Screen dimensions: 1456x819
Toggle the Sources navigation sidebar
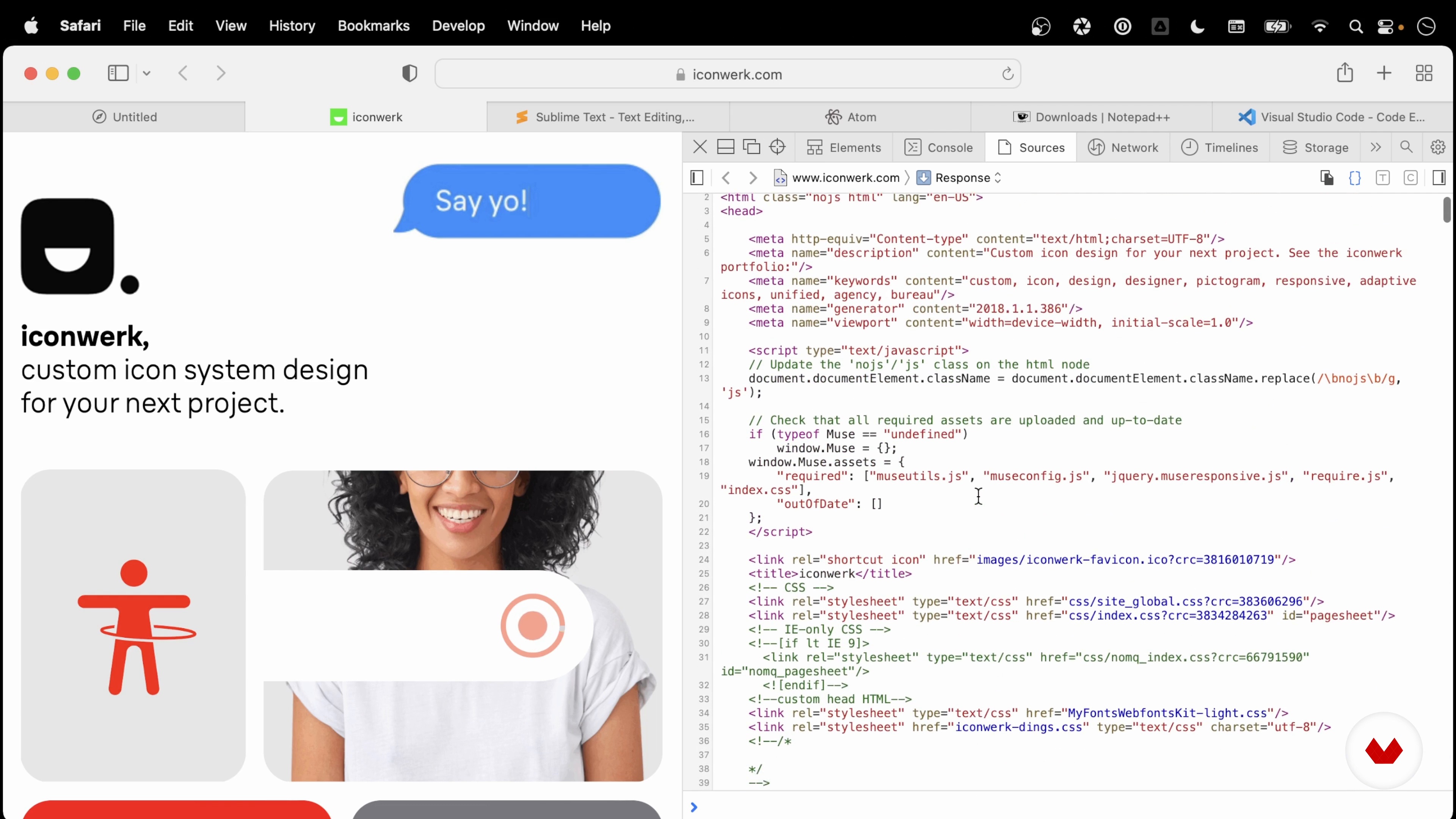[697, 177]
